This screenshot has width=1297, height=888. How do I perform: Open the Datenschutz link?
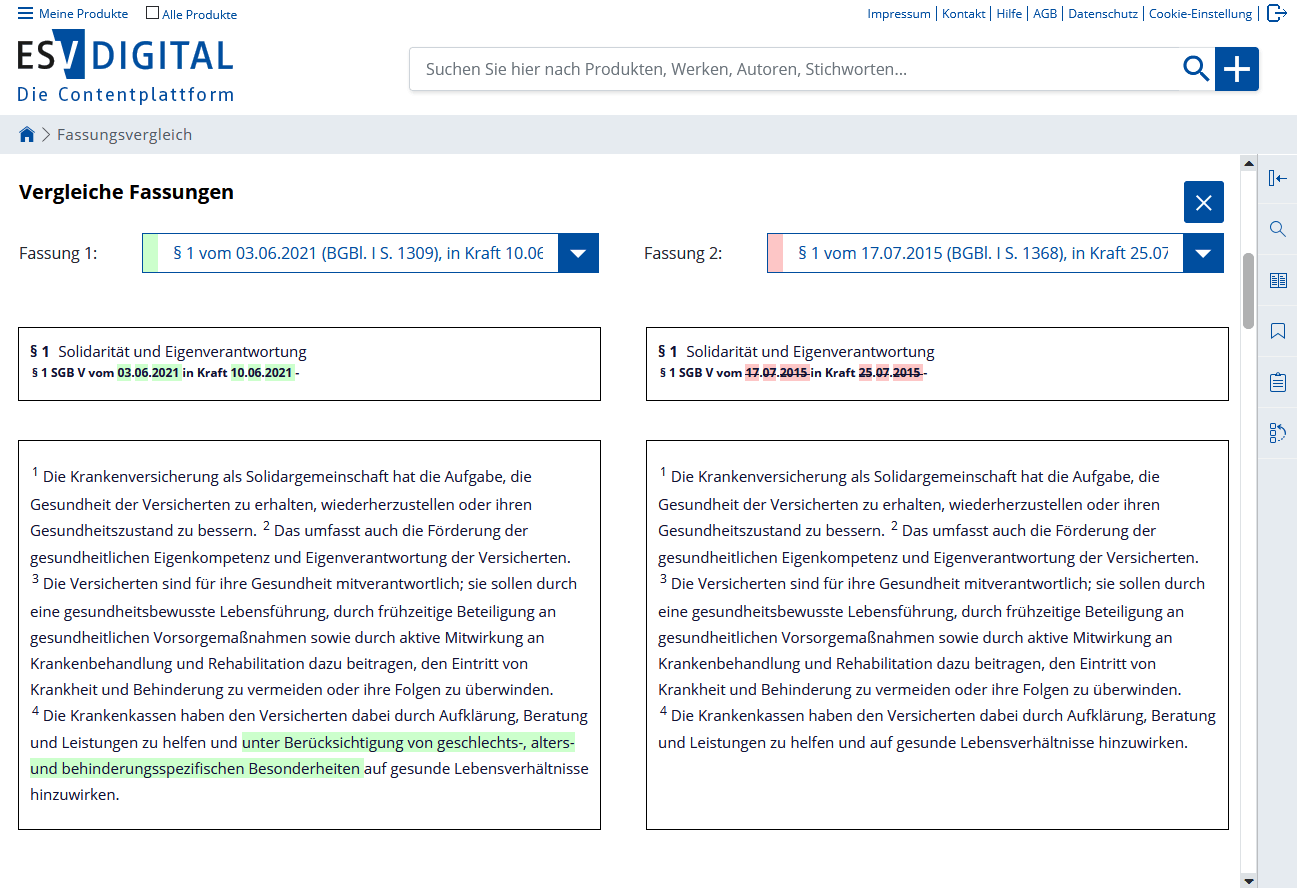tap(1103, 14)
